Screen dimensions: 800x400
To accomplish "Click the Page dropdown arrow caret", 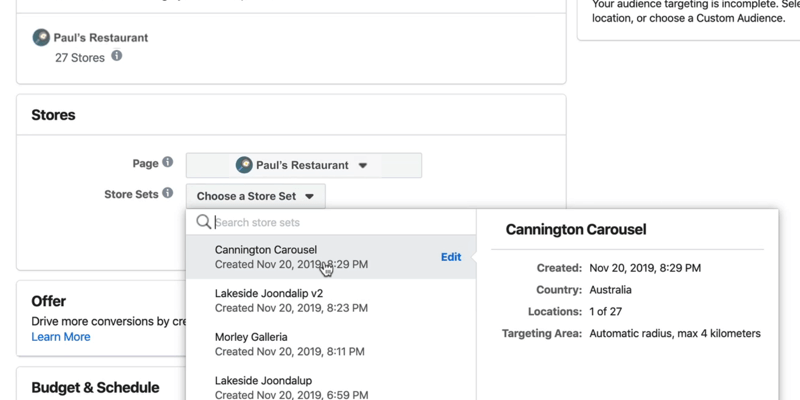I will click(x=363, y=165).
